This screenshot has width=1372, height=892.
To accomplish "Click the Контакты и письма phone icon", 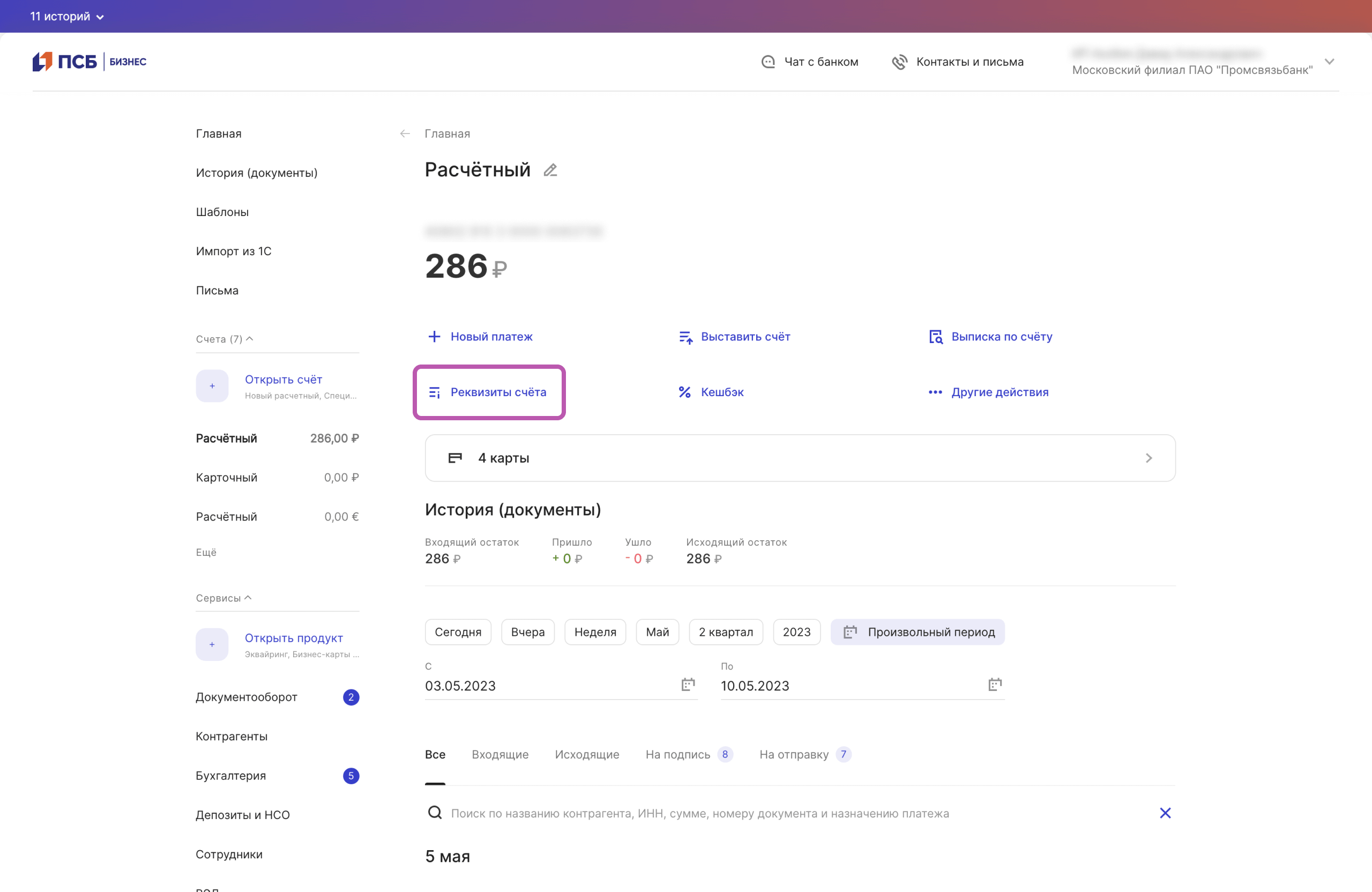I will coord(899,62).
